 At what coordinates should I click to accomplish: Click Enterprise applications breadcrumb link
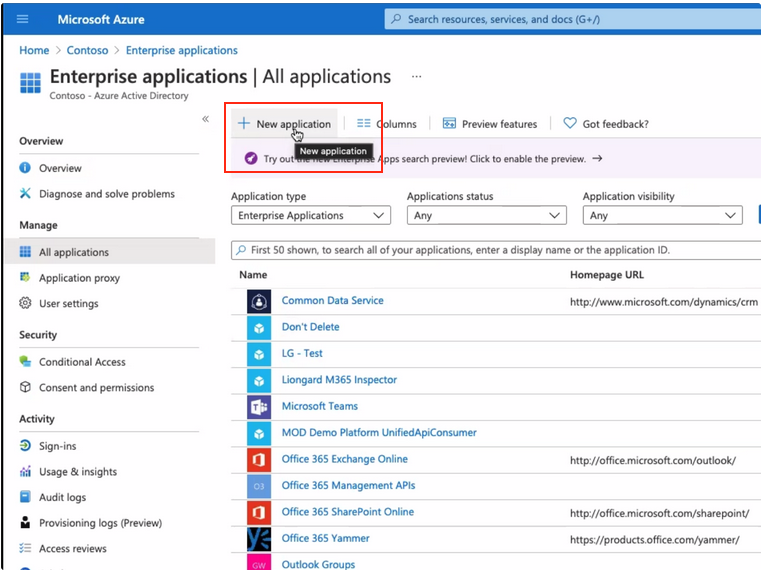[x=182, y=50]
